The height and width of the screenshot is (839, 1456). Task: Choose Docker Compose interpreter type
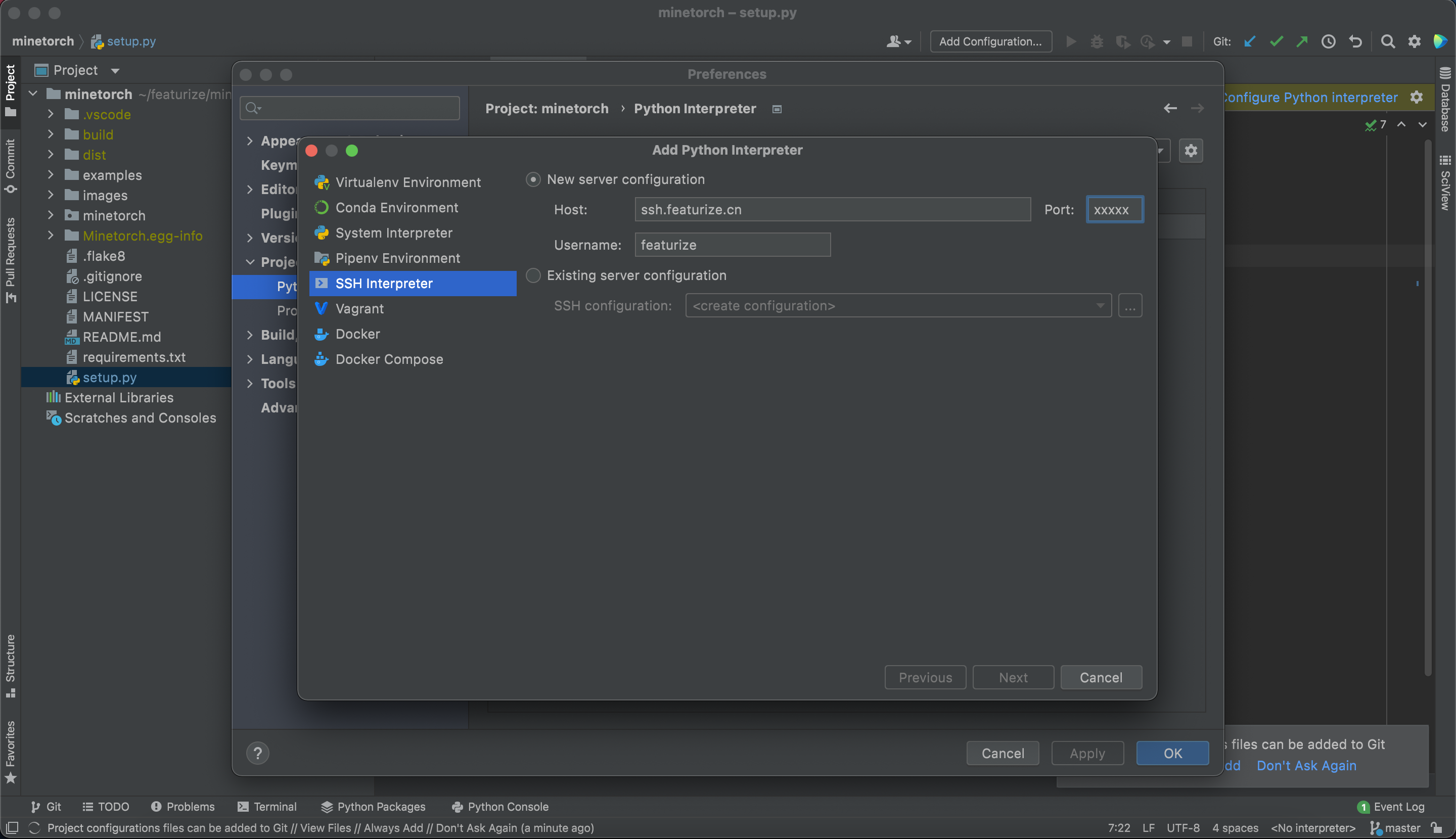(x=389, y=359)
